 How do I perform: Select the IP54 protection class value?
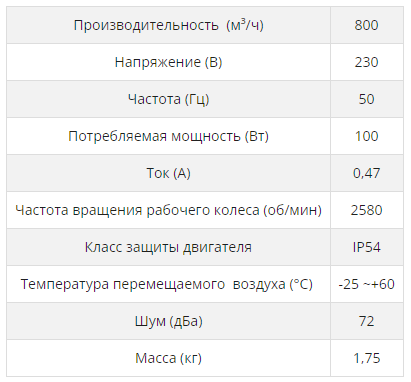click(x=366, y=247)
